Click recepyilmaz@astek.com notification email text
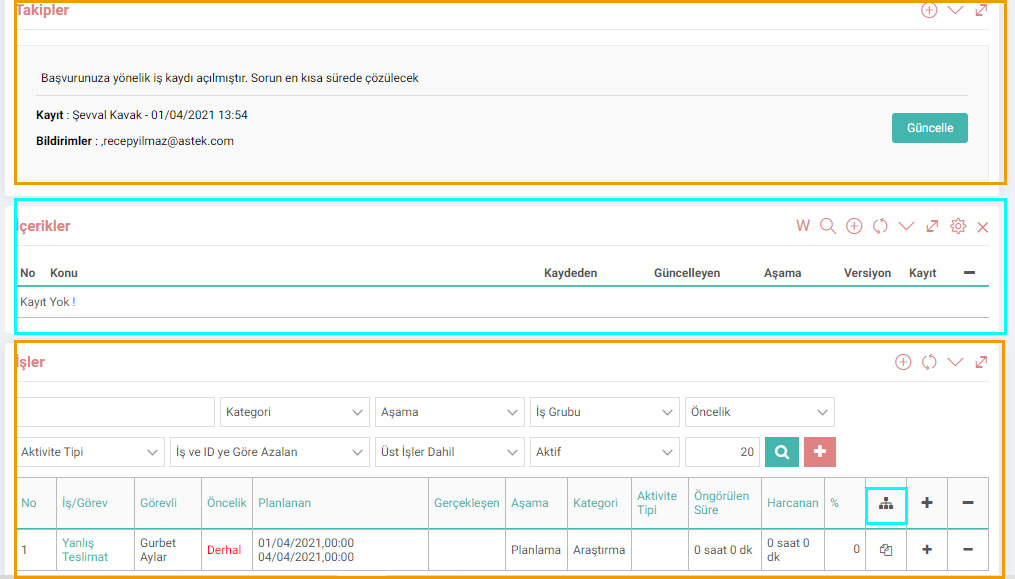 coord(168,141)
